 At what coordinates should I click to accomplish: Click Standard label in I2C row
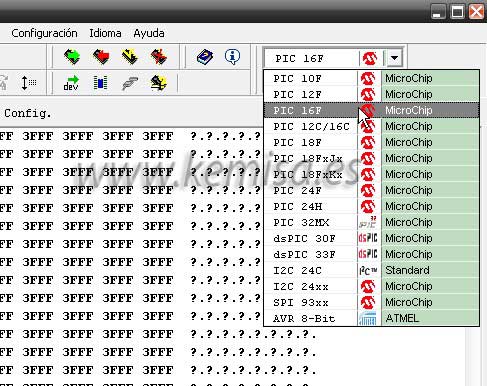[407, 270]
